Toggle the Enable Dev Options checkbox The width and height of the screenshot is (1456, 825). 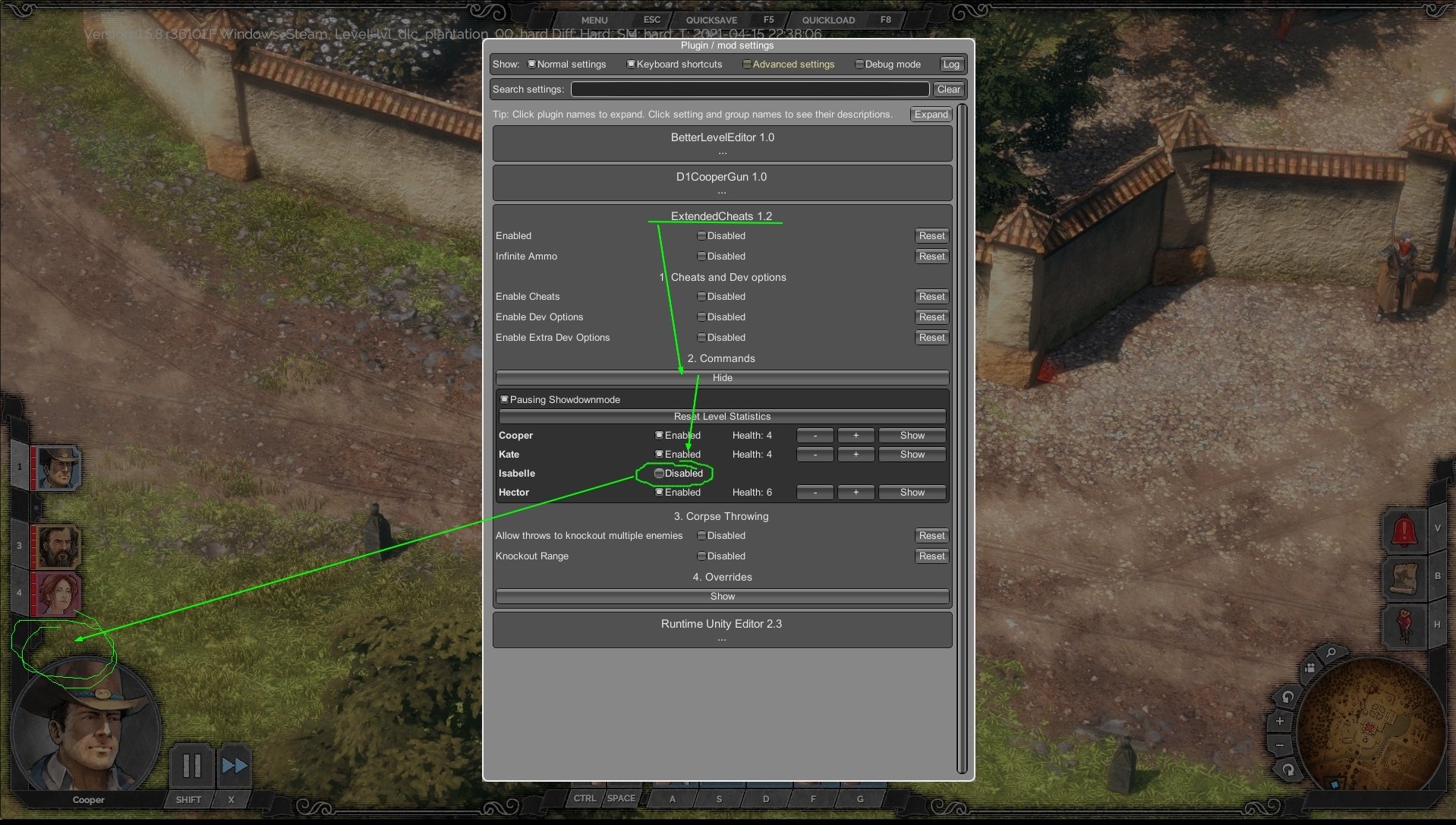click(x=701, y=317)
